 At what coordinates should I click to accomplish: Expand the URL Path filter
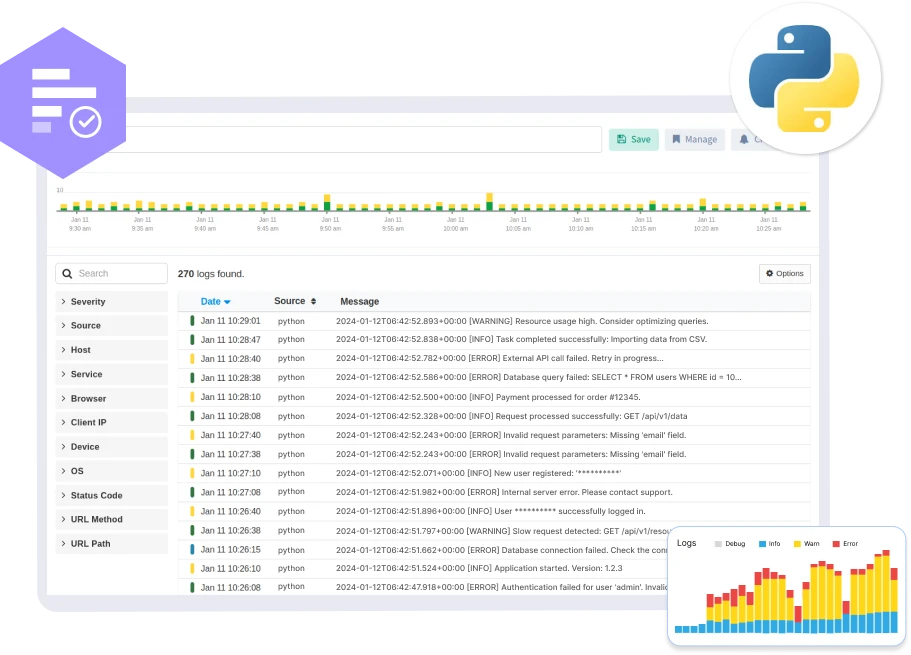(x=112, y=544)
